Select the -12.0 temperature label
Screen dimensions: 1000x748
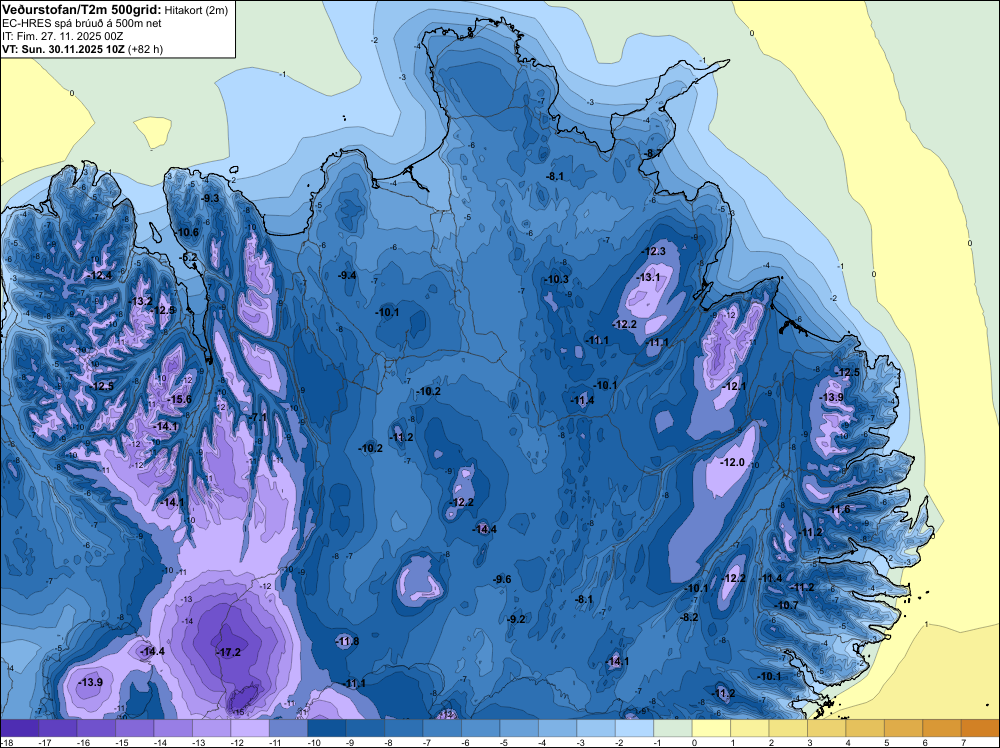(732, 462)
